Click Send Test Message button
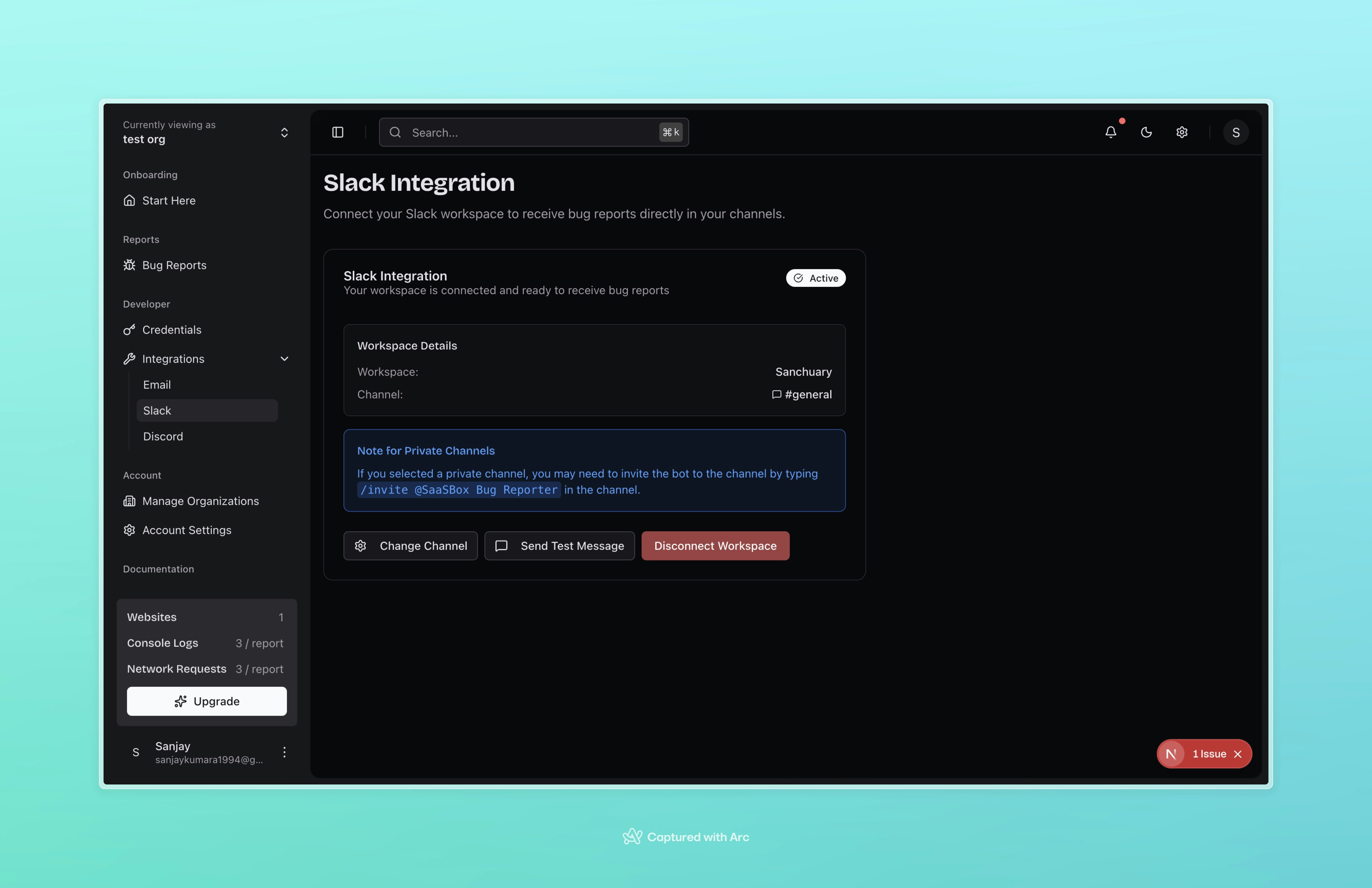The image size is (1372, 888). point(559,546)
